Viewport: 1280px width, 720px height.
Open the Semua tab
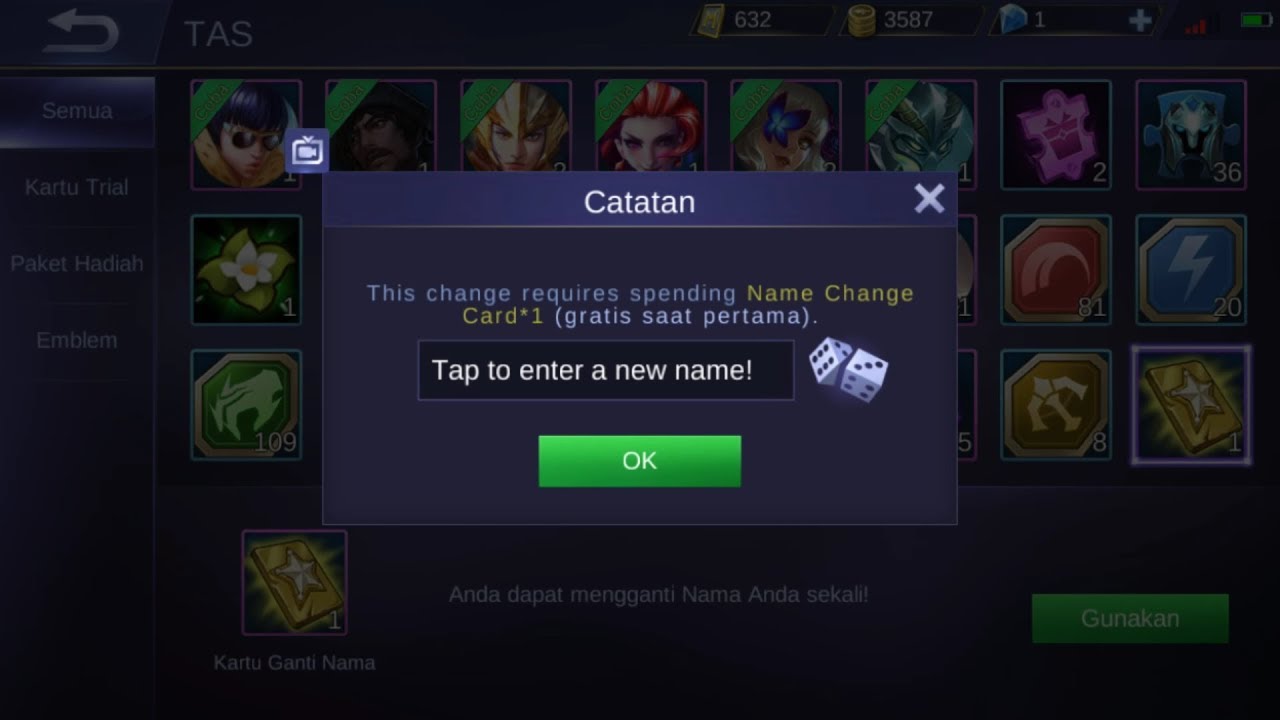click(x=77, y=111)
